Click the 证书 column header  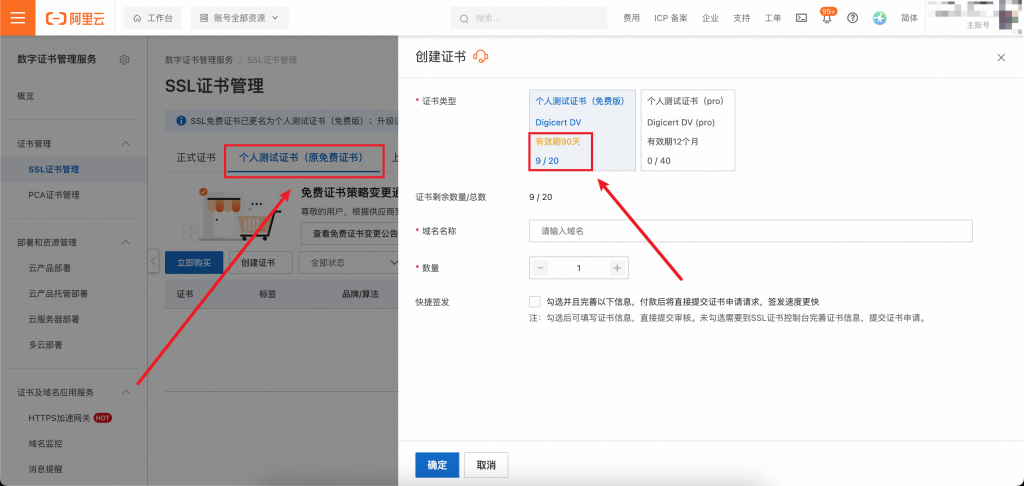185,294
